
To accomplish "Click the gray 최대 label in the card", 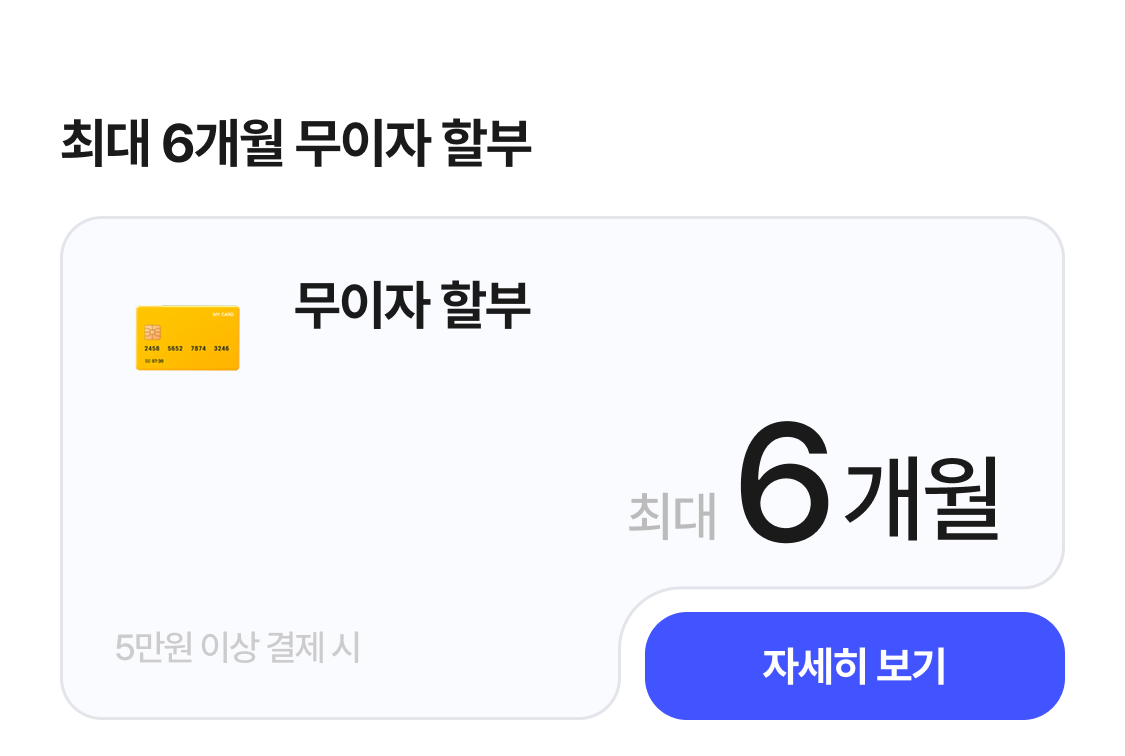I will [x=672, y=516].
